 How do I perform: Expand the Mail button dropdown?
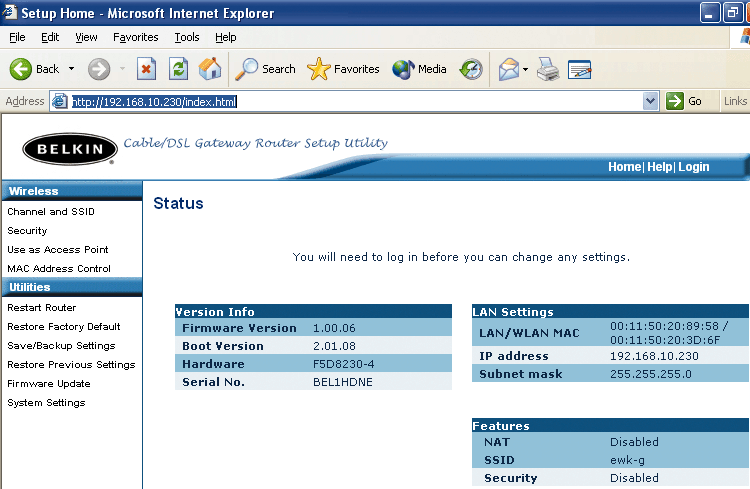point(525,69)
